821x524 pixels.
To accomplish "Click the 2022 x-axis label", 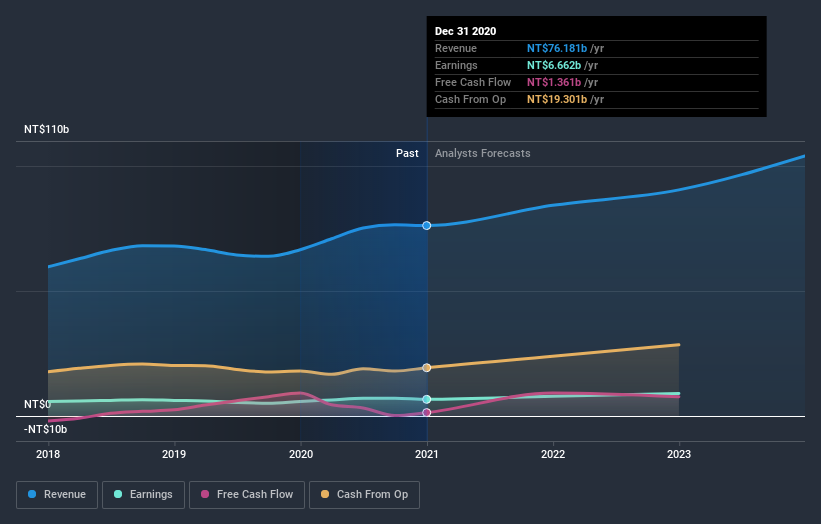I will point(553,454).
